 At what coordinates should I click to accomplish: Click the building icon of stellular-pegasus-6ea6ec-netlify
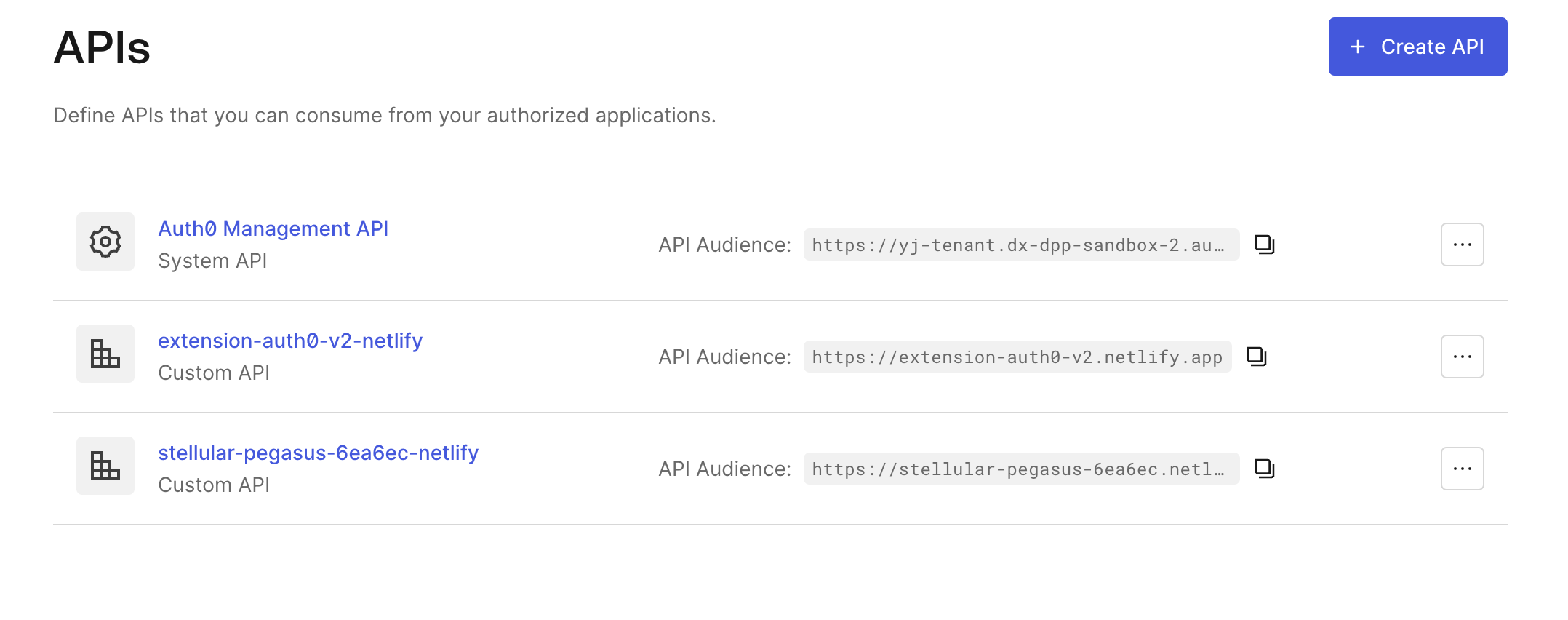coord(105,466)
